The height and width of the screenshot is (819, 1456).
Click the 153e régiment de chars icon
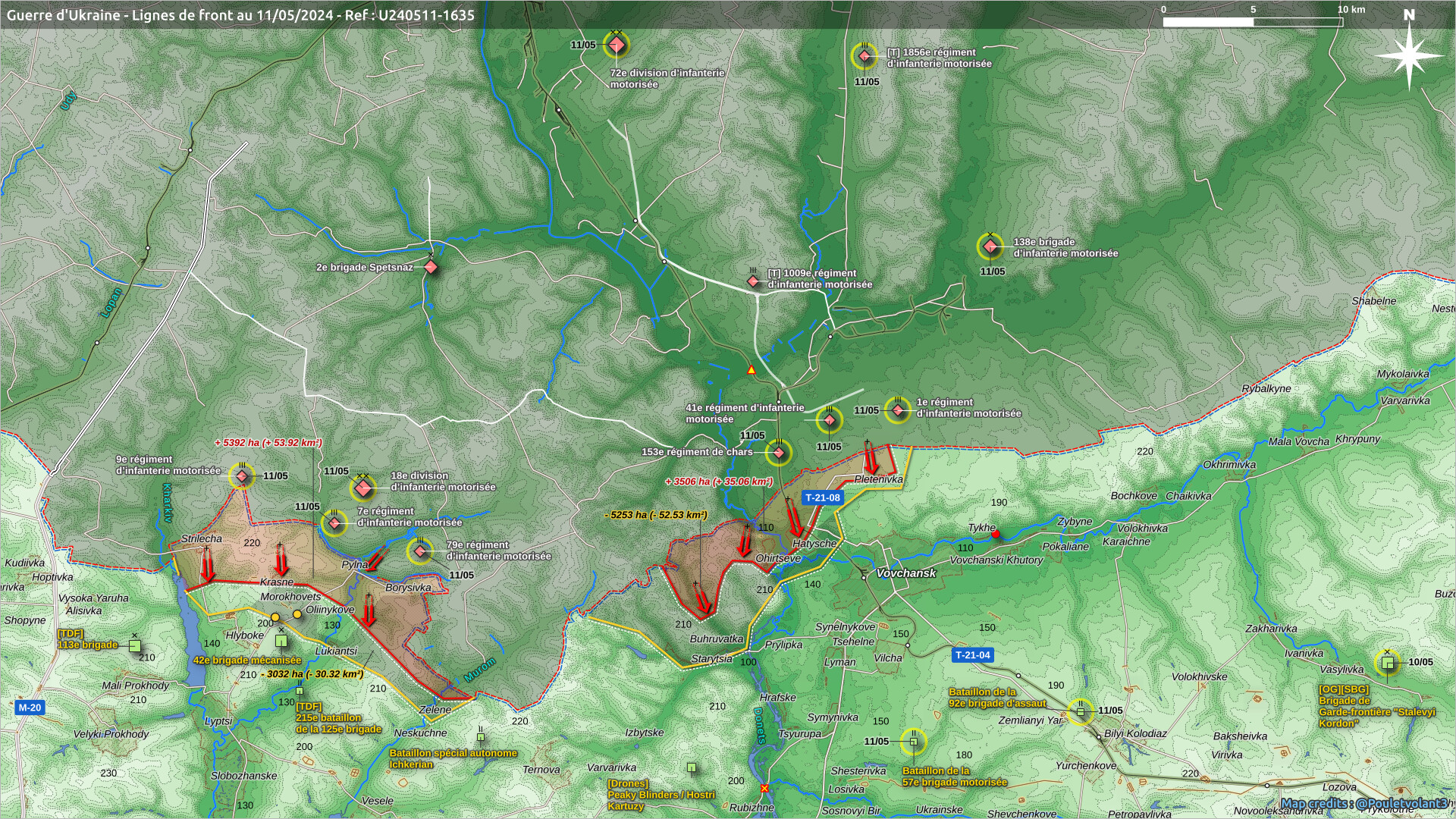tap(778, 453)
